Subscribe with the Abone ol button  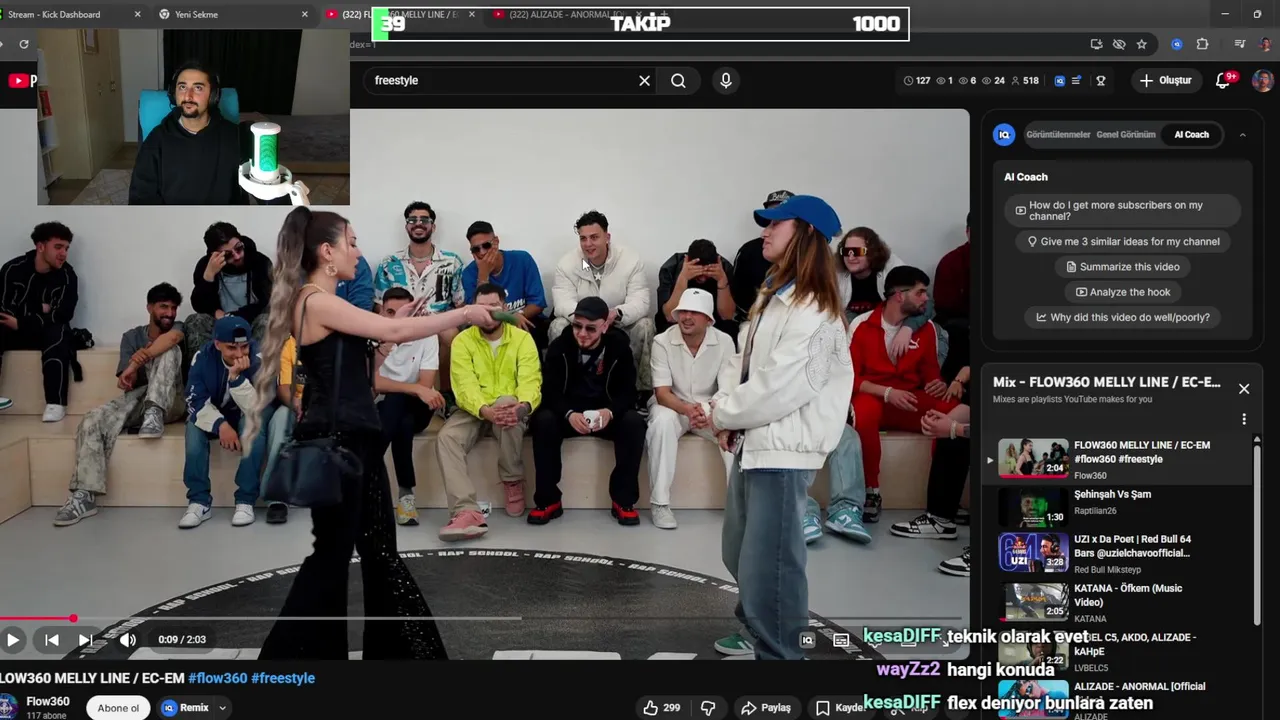click(x=118, y=708)
